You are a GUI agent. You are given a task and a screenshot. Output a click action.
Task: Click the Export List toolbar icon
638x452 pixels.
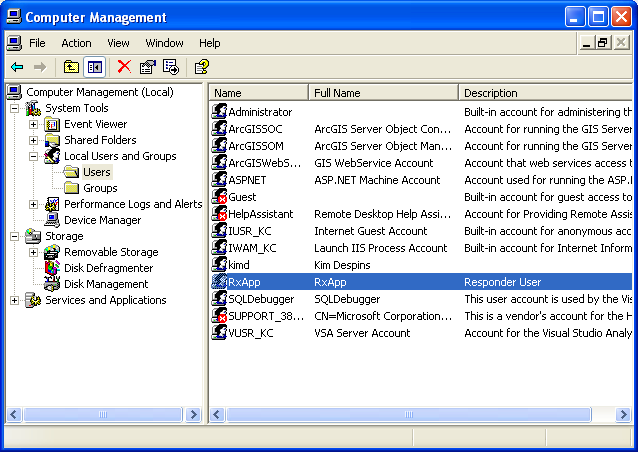[x=171, y=67]
